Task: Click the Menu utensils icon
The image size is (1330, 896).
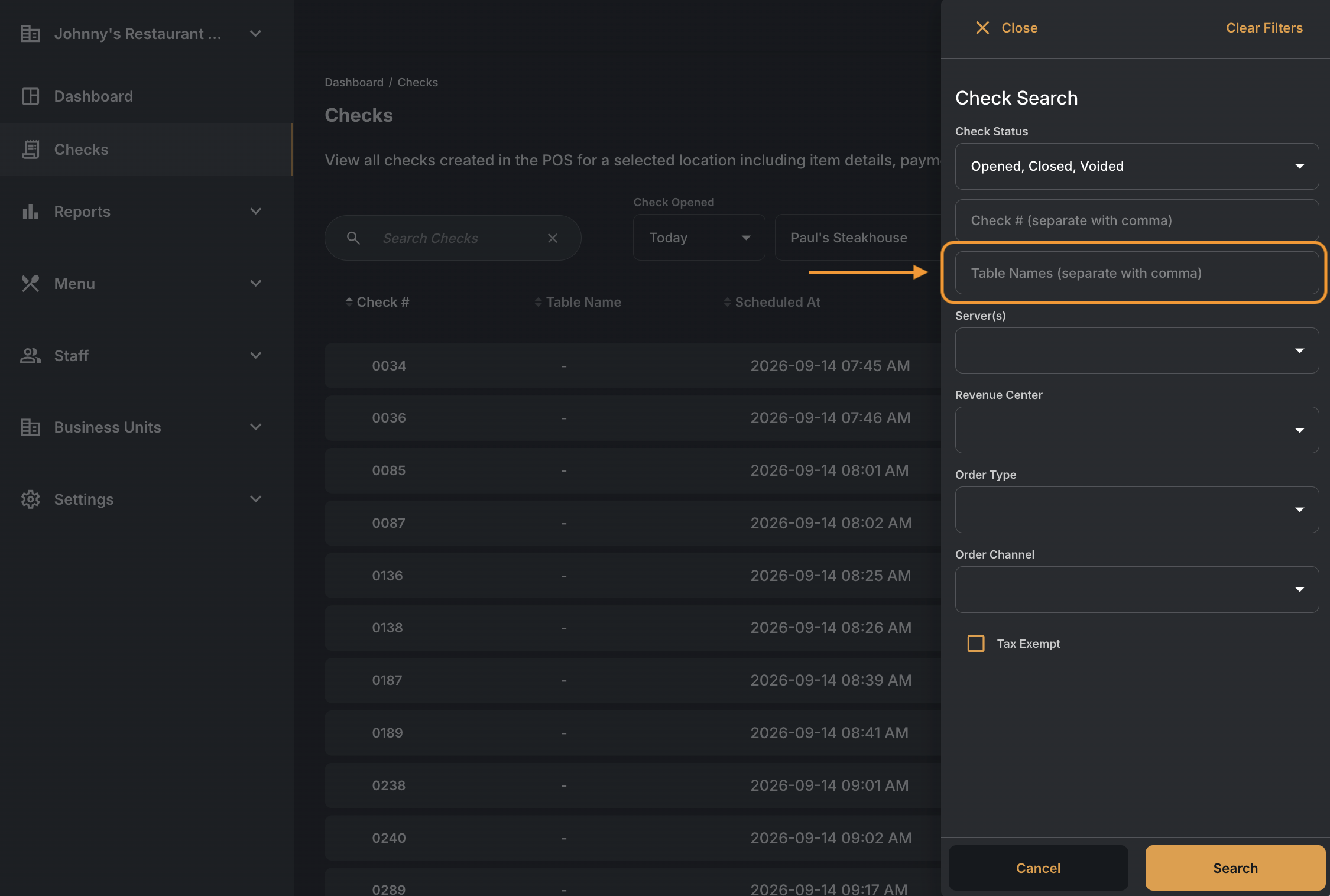Action: (30, 284)
